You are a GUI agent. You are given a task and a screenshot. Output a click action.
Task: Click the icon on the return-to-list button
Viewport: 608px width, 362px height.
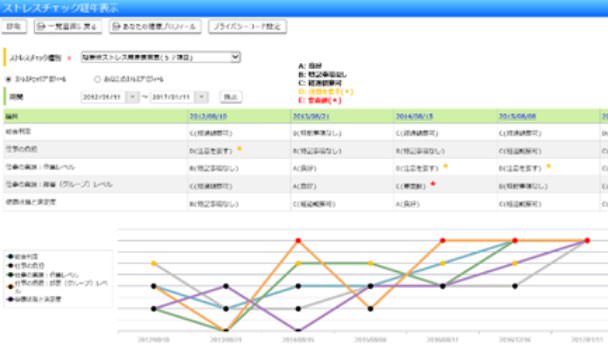41,26
